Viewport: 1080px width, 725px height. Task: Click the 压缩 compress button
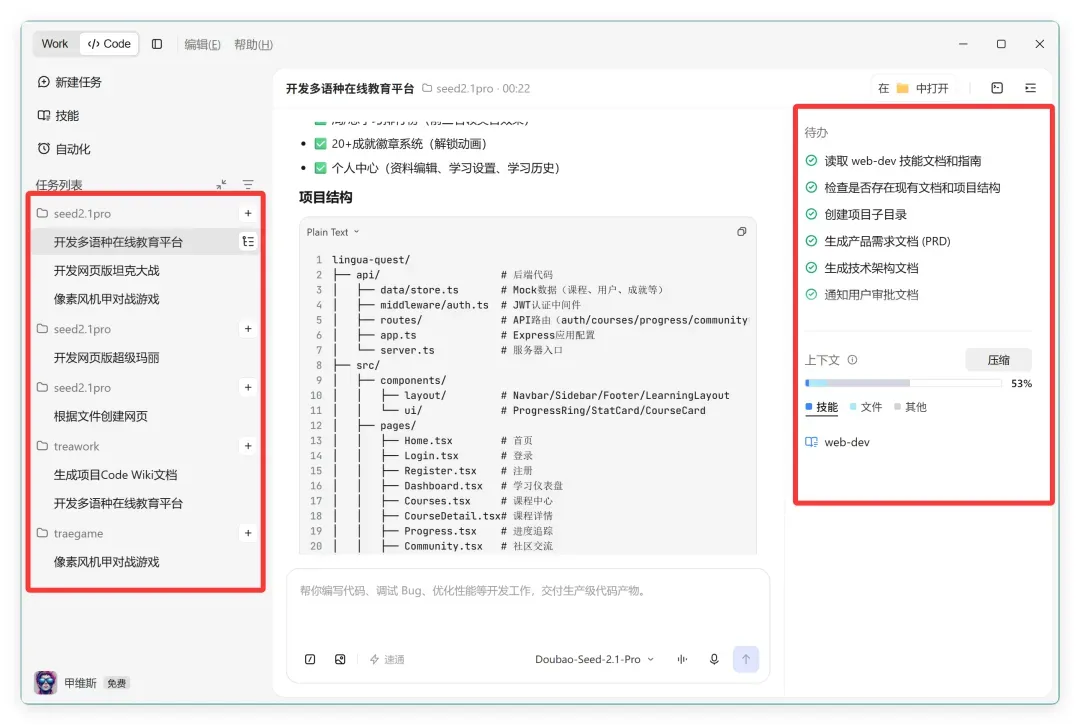pos(998,359)
